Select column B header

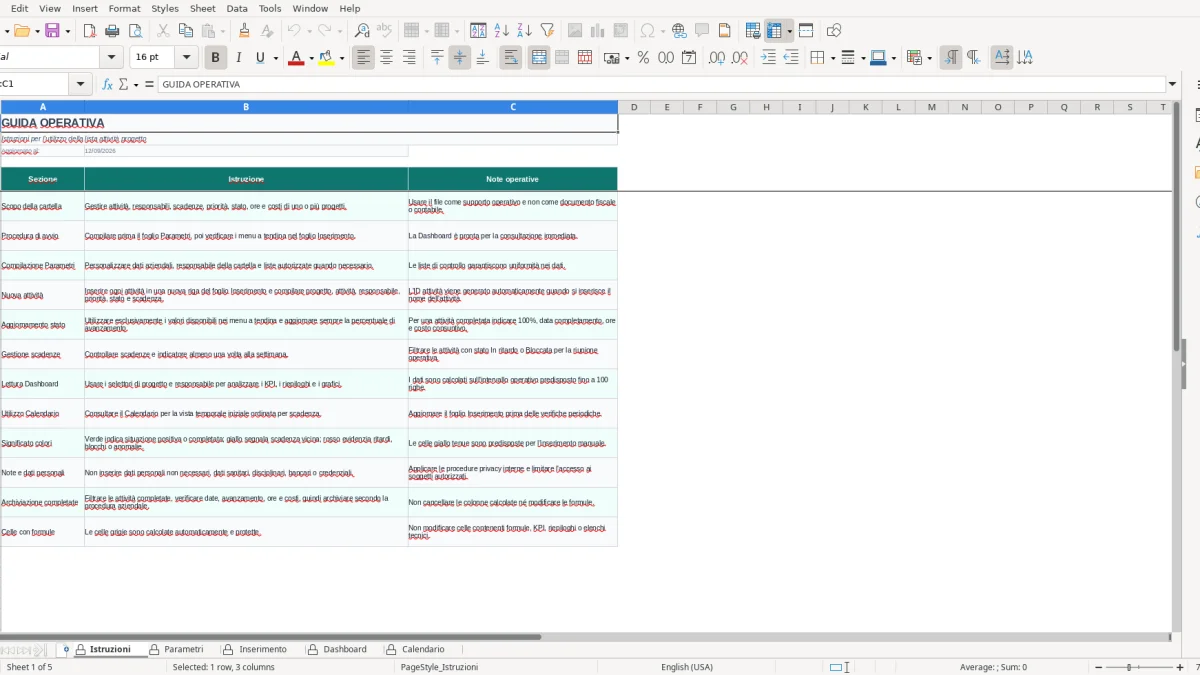[246, 107]
